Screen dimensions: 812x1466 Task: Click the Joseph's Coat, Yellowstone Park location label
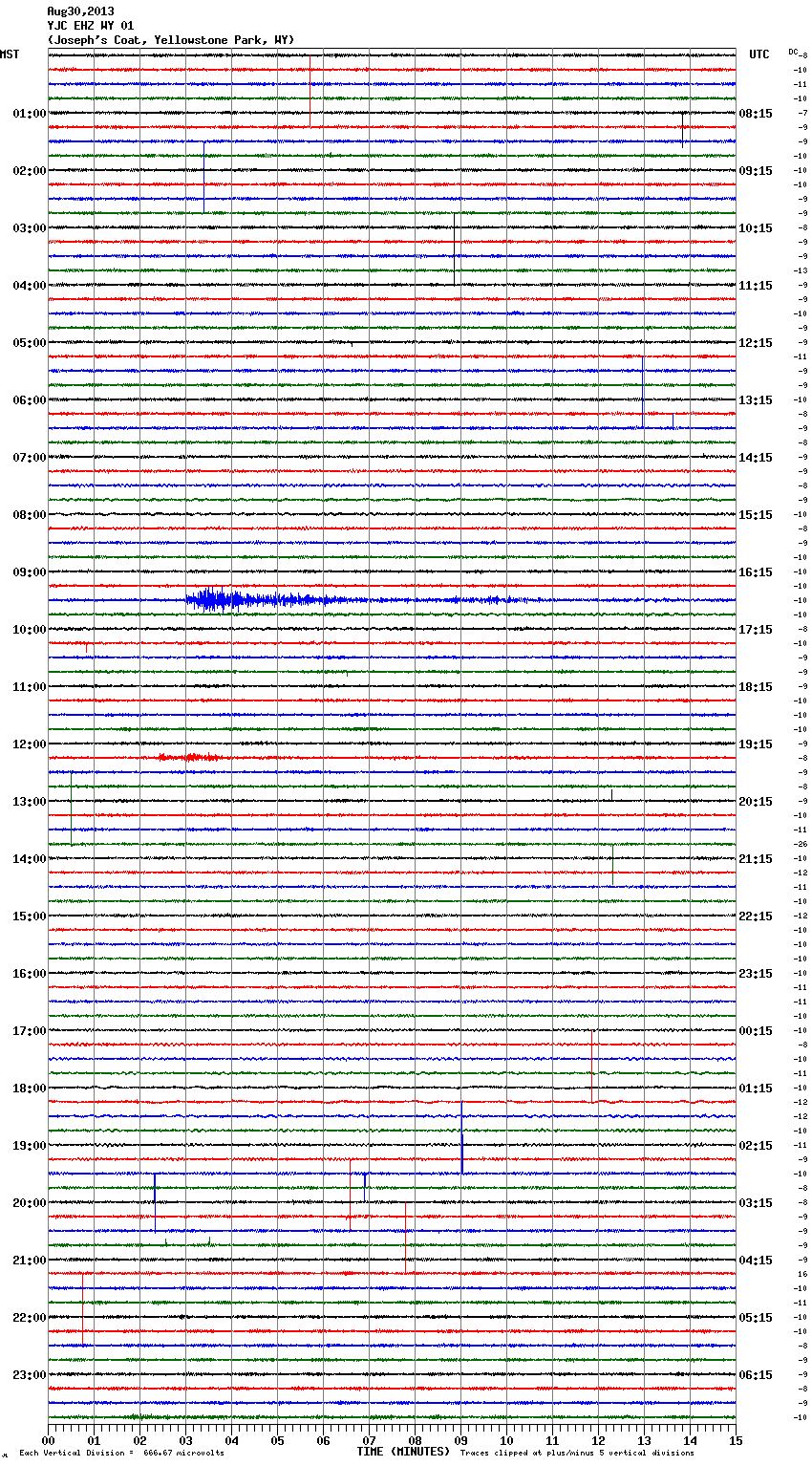click(x=171, y=40)
